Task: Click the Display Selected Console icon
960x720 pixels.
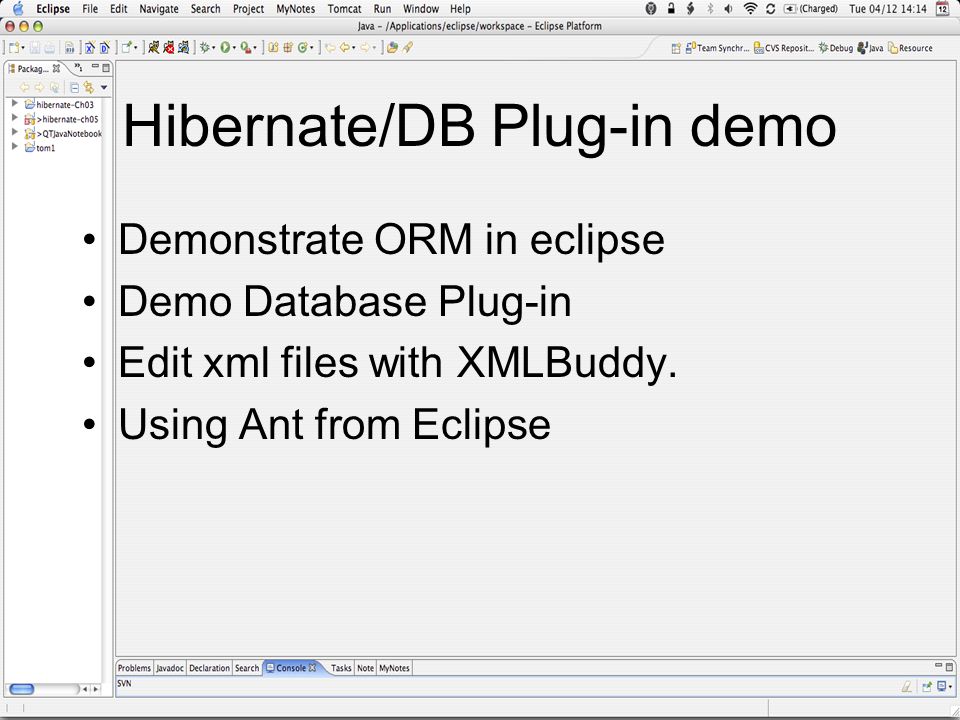Action: pos(942,687)
